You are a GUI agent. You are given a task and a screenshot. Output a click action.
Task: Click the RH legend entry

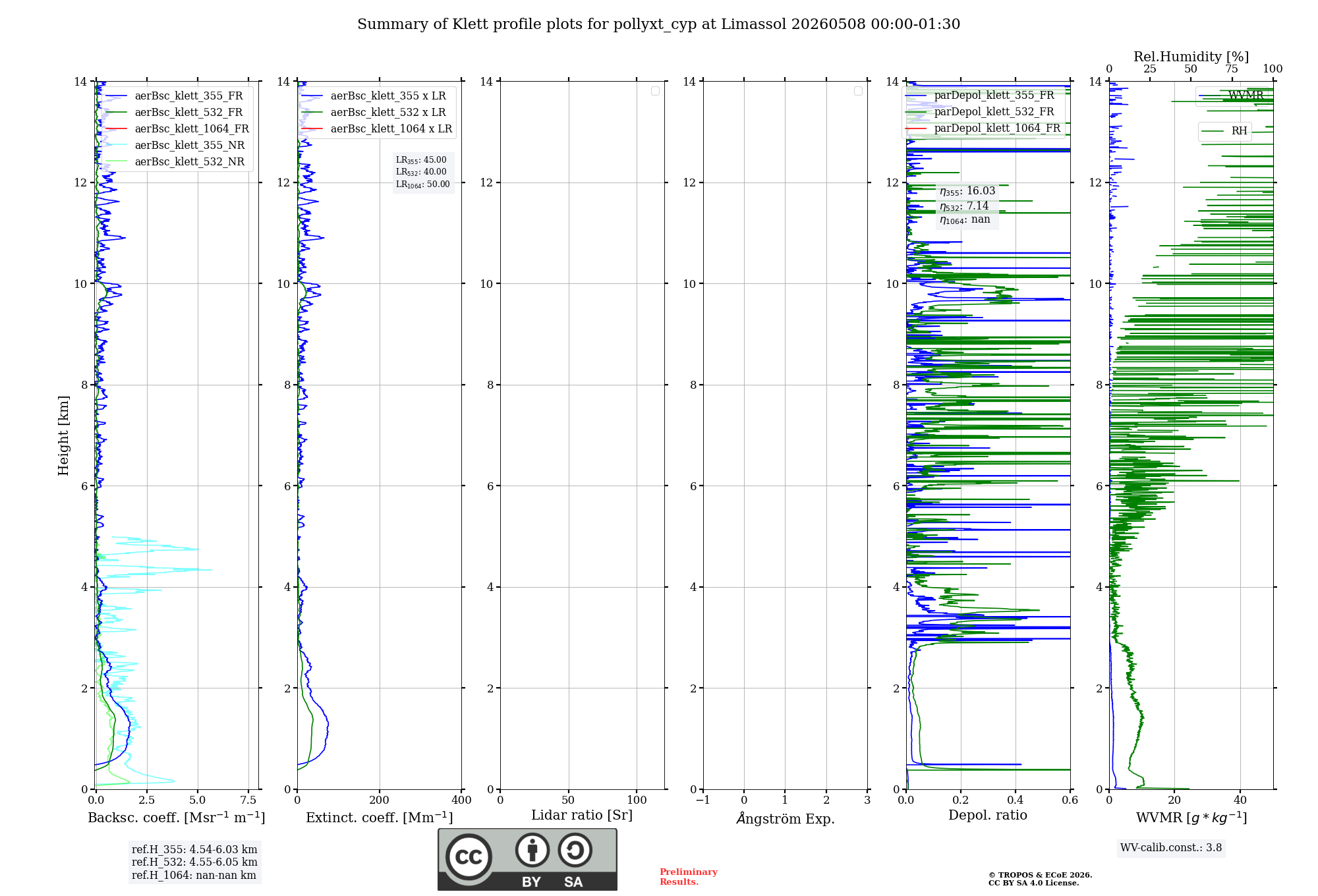(1225, 131)
